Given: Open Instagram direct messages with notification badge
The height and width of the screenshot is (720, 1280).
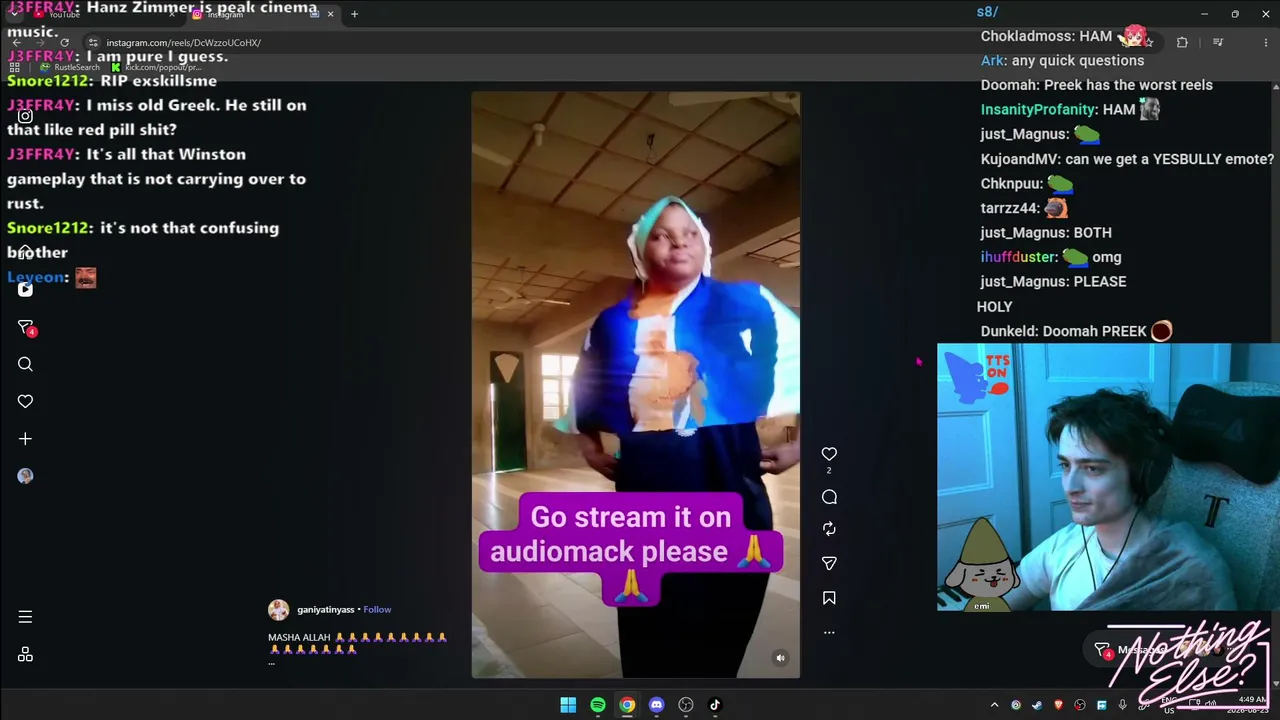Looking at the screenshot, I should pyautogui.click(x=26, y=327).
